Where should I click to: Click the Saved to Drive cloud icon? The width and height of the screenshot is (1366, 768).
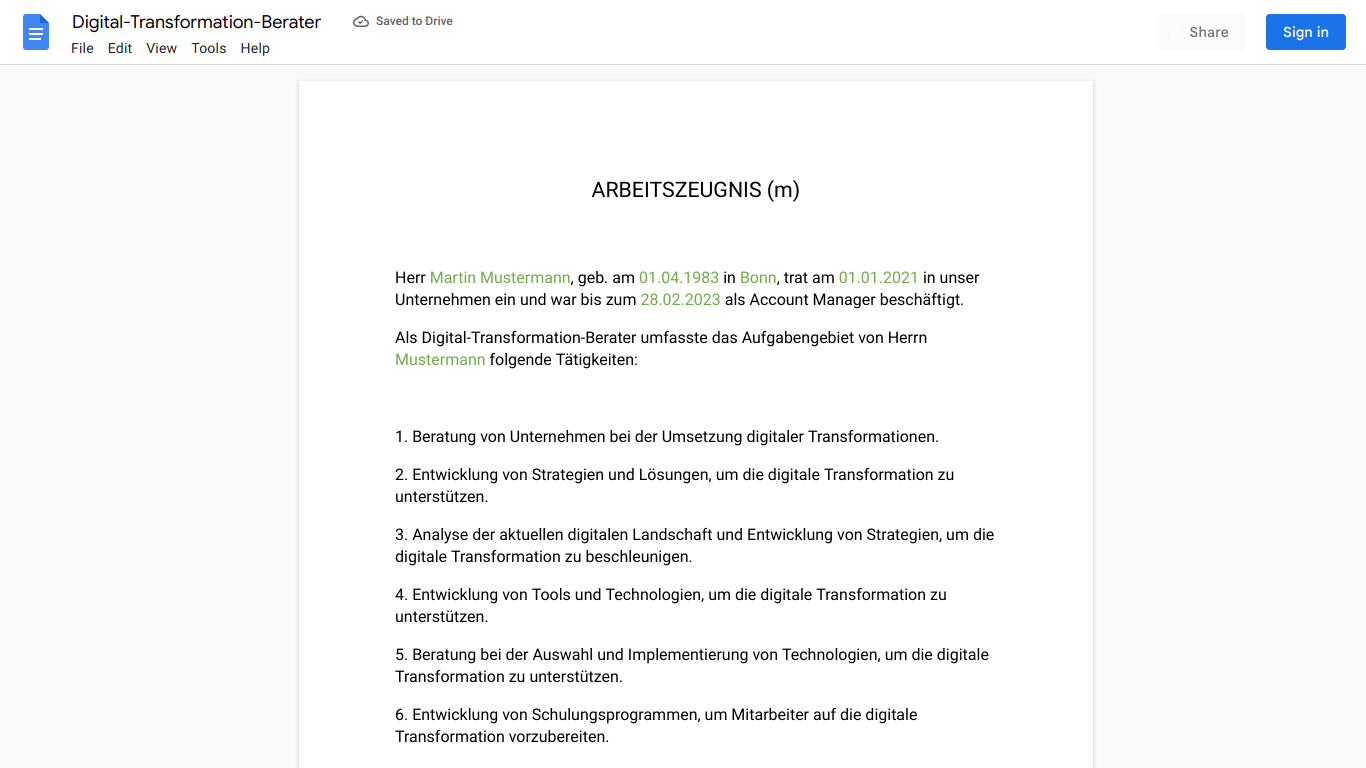tap(361, 21)
